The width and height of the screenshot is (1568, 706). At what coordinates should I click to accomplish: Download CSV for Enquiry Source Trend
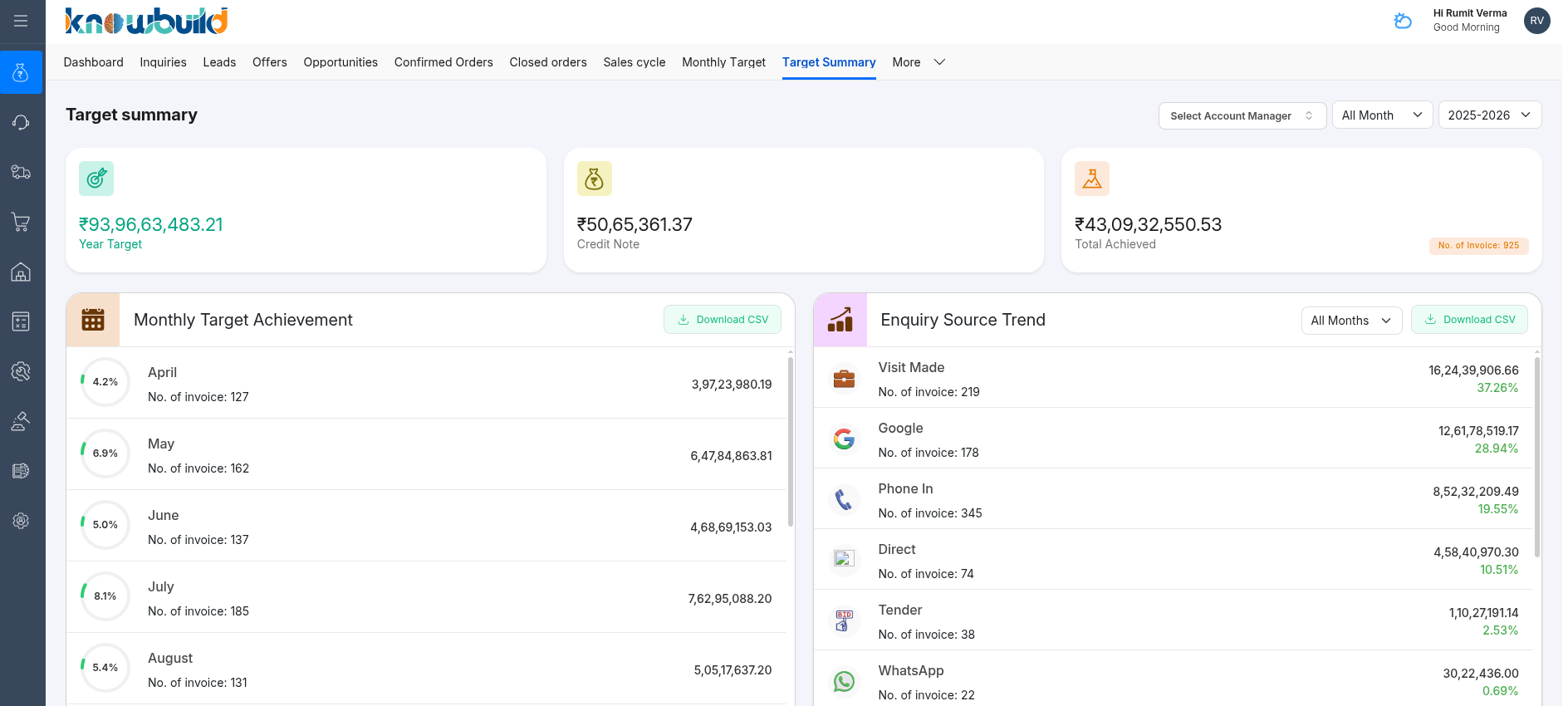1469,320
